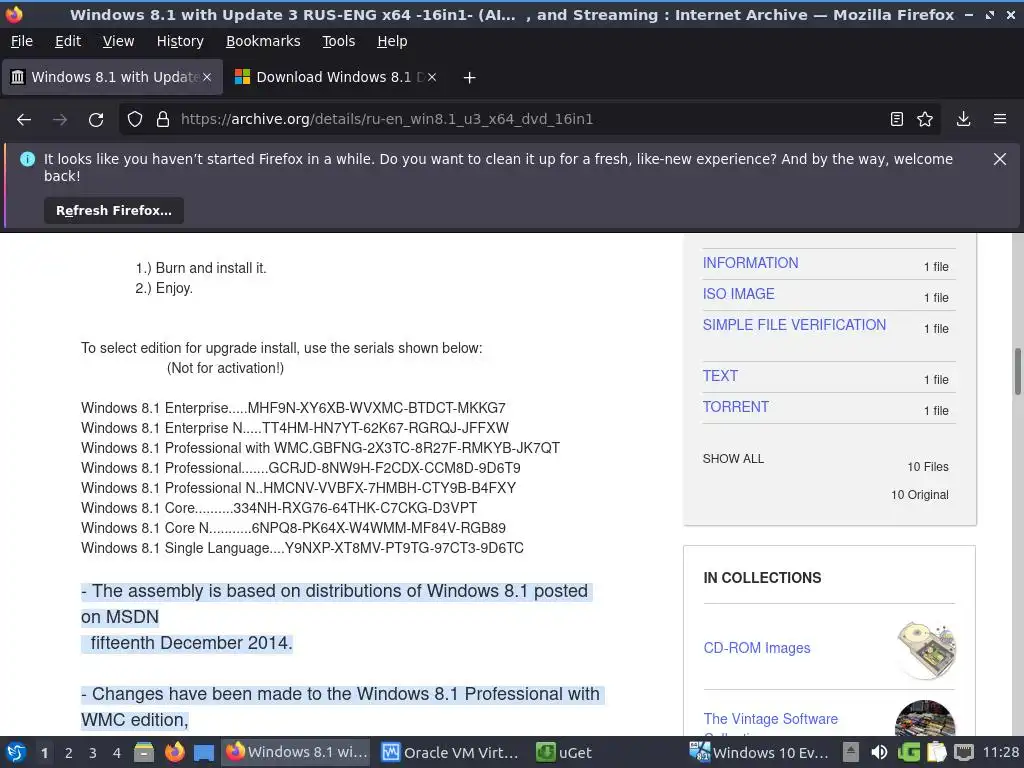Open the file manager from taskbar
The width and height of the screenshot is (1024, 768).
click(144, 752)
